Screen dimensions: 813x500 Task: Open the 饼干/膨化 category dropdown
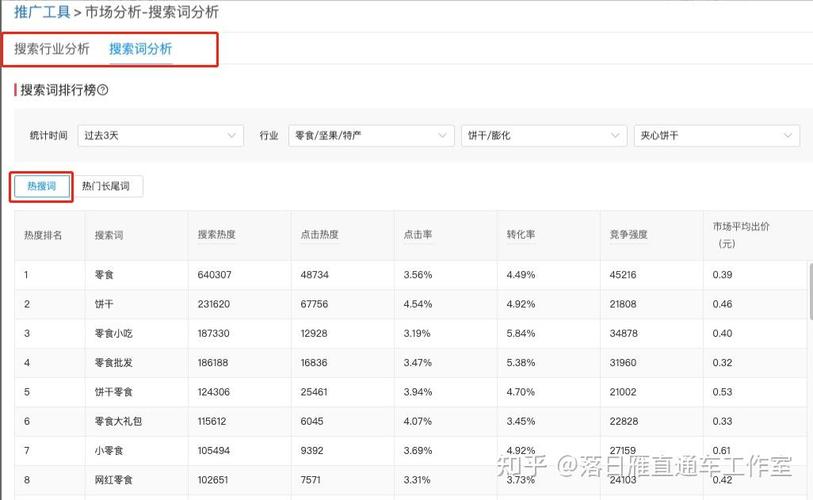[544, 136]
